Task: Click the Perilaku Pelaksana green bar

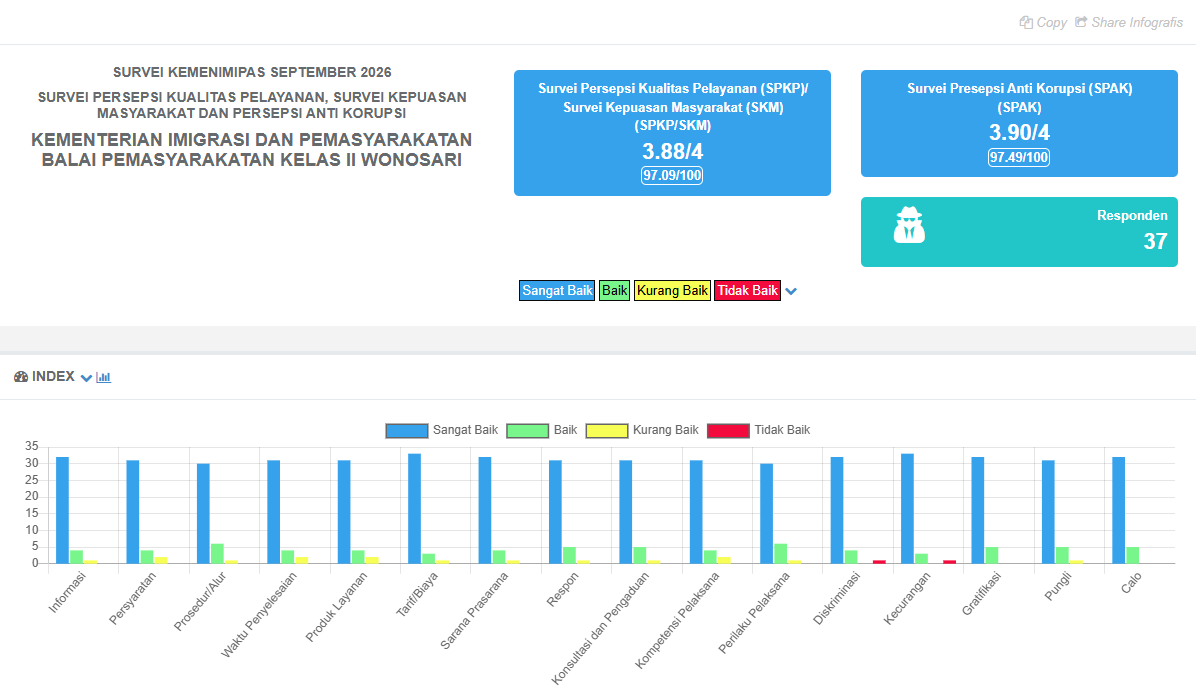Action: coord(780,553)
